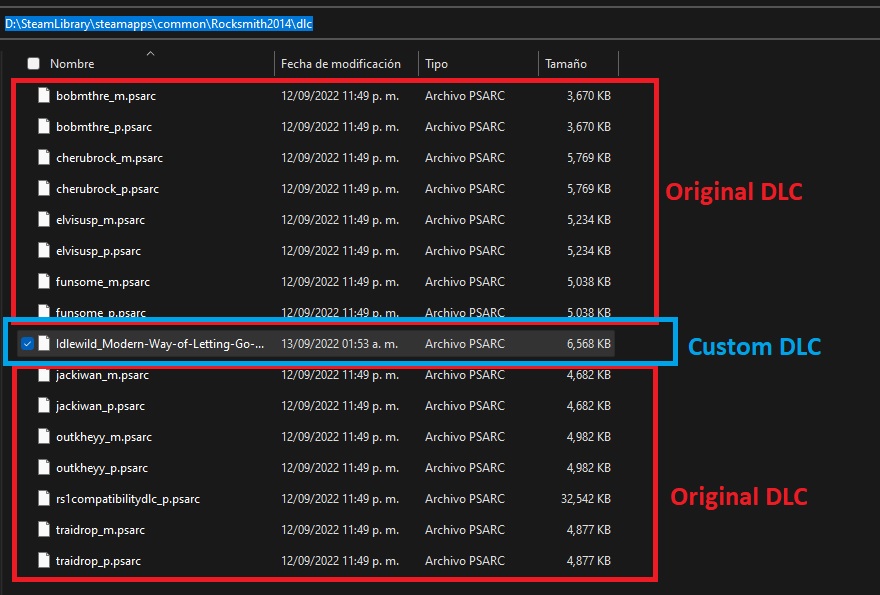Toggle the select-all checkbox in header
The image size is (880, 595).
(x=34, y=64)
